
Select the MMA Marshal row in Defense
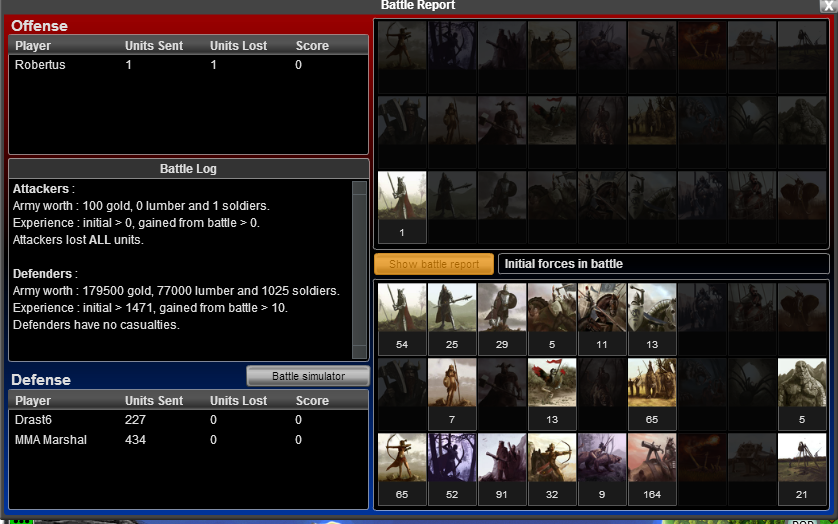pos(51,440)
